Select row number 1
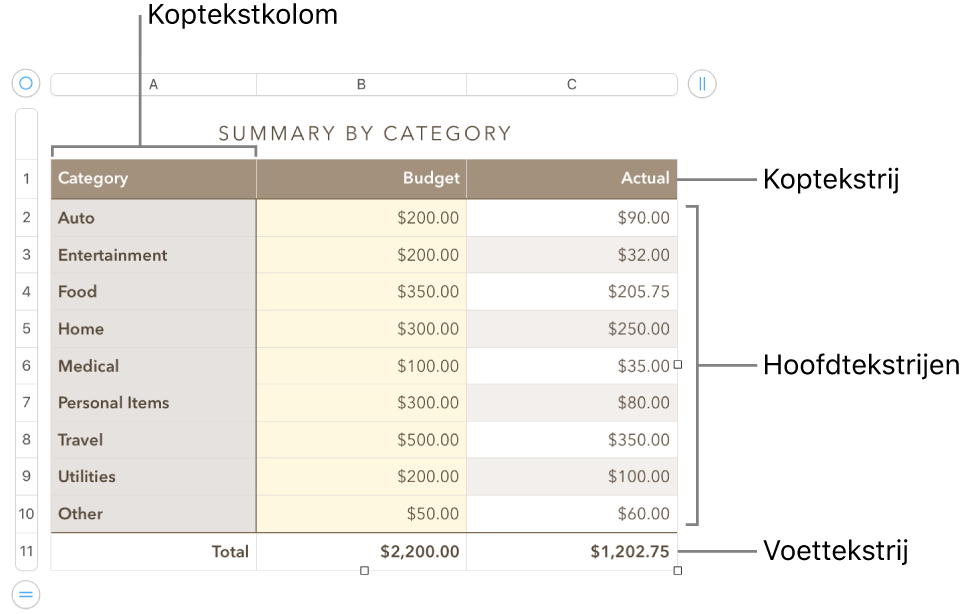The height and width of the screenshot is (614, 971). [x=25, y=177]
